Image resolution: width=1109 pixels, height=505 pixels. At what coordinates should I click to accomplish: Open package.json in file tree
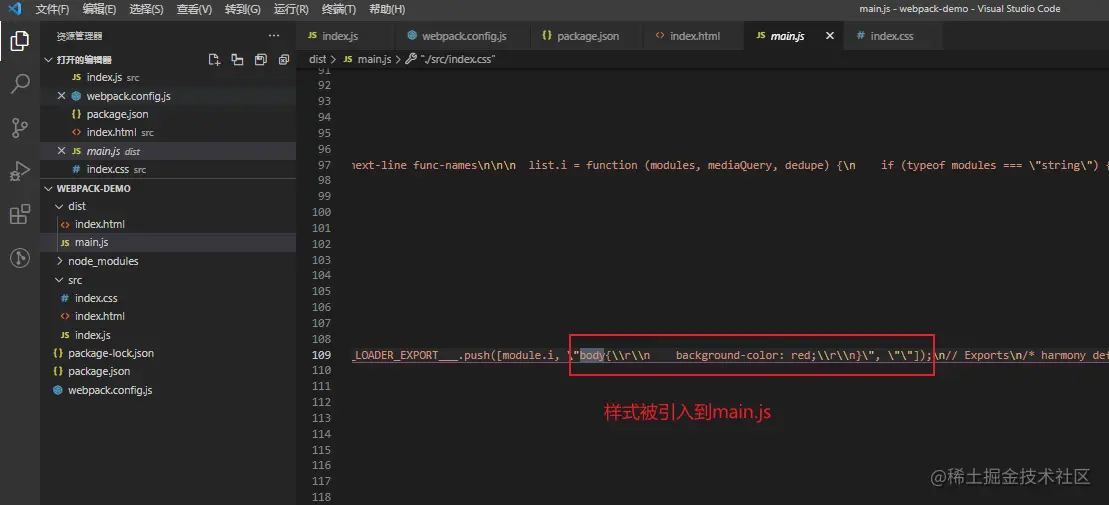click(x=168, y=372)
